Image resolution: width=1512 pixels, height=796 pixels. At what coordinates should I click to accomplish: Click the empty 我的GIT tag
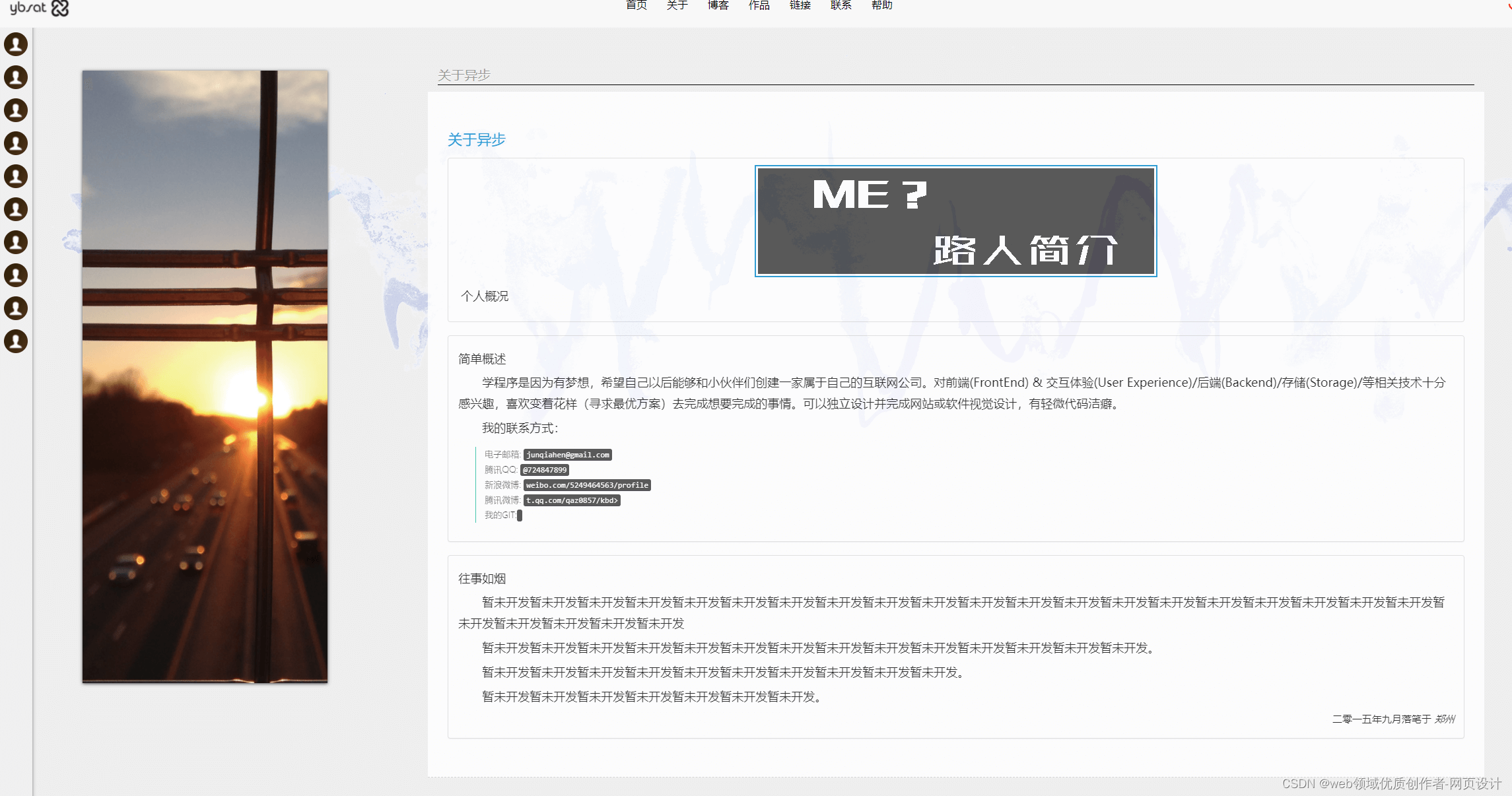(x=520, y=515)
